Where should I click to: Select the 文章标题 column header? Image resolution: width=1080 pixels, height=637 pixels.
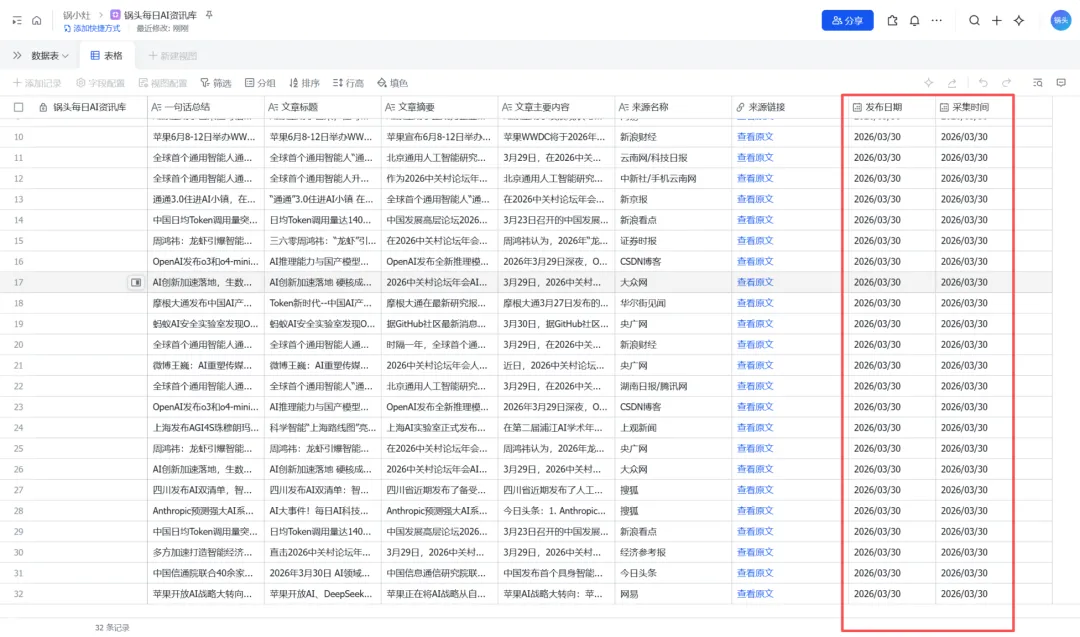click(323, 107)
